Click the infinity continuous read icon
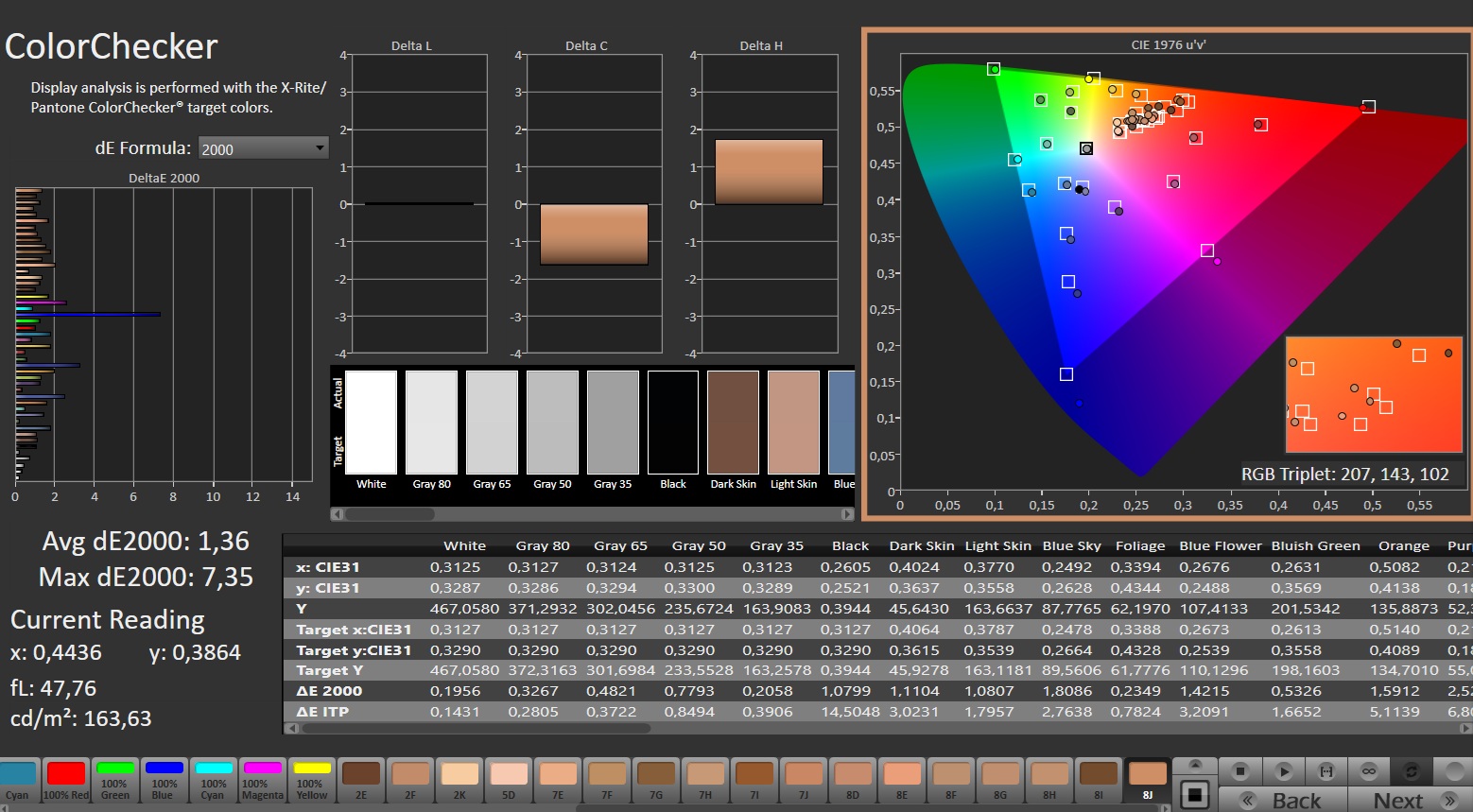 [1369, 771]
